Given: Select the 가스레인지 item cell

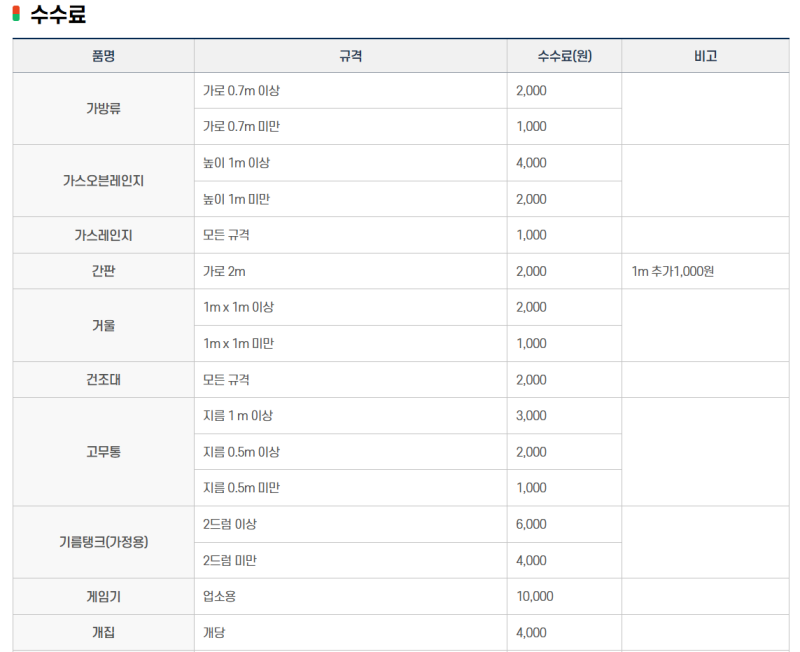Looking at the screenshot, I should tap(104, 235).
